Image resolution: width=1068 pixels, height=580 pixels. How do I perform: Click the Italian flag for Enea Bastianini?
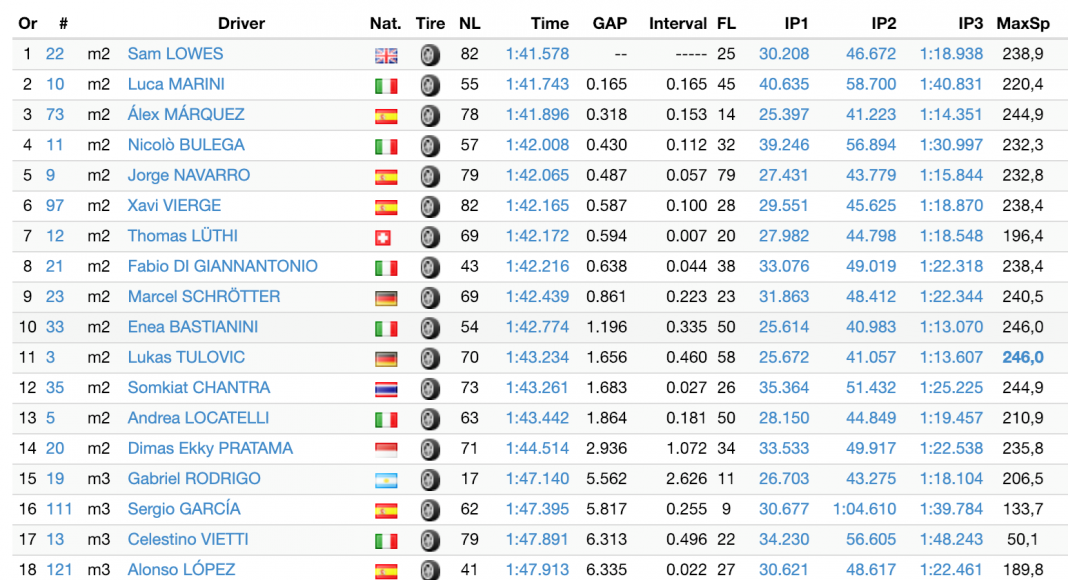(385, 329)
